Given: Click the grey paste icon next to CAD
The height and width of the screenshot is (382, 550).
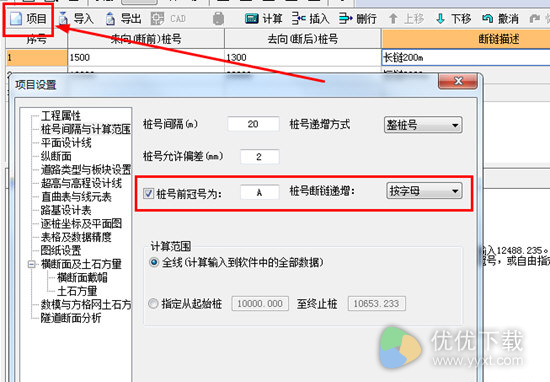Looking at the screenshot, I should (218, 19).
